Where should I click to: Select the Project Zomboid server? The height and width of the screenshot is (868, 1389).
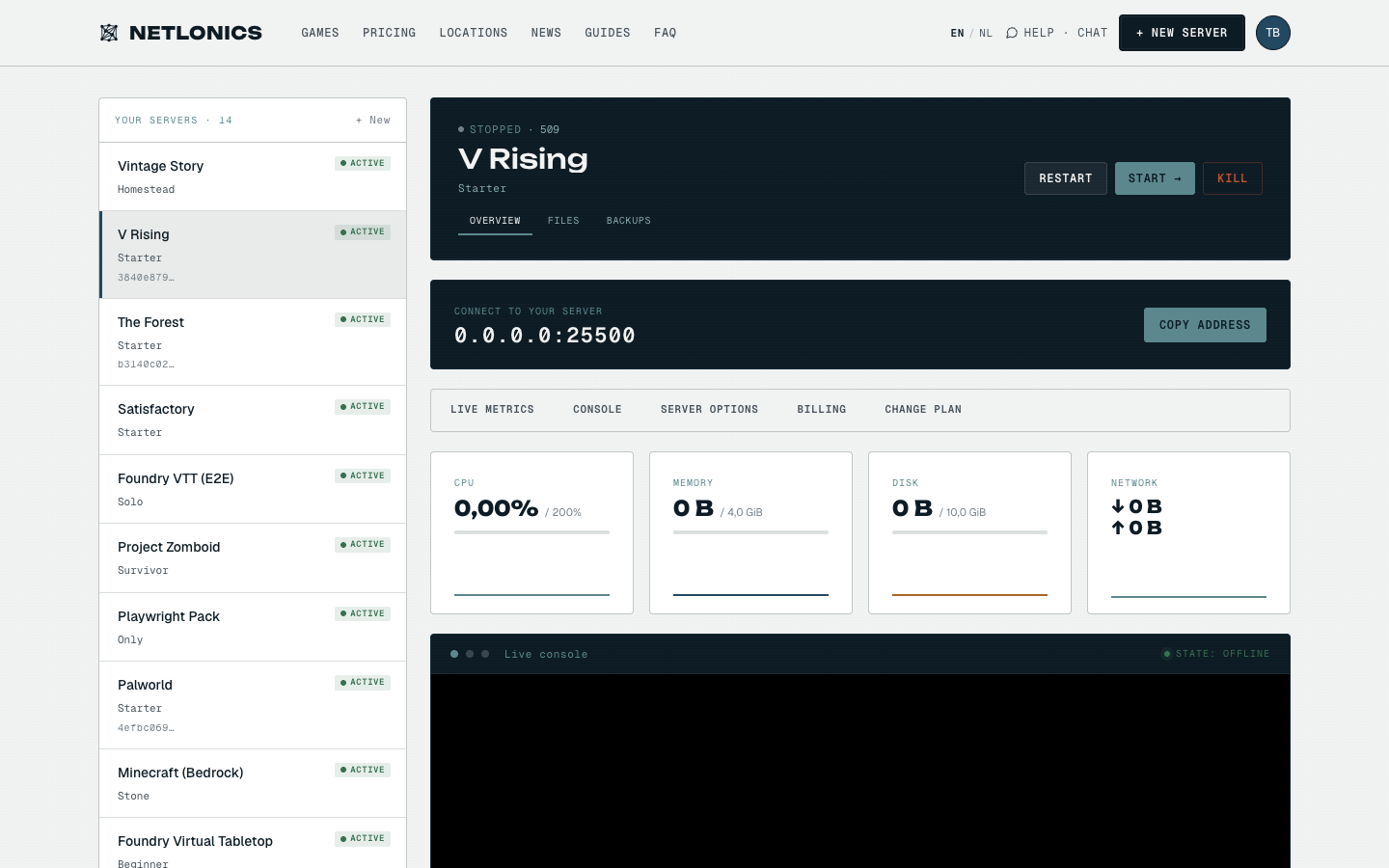pyautogui.click(x=253, y=558)
